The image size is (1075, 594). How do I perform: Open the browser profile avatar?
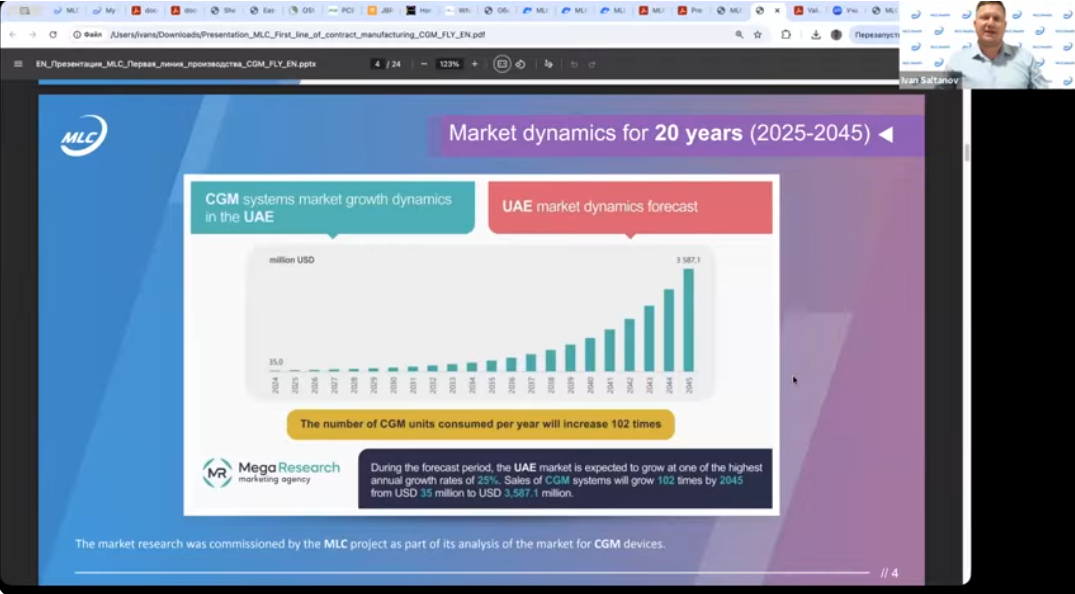pyautogui.click(x=836, y=34)
